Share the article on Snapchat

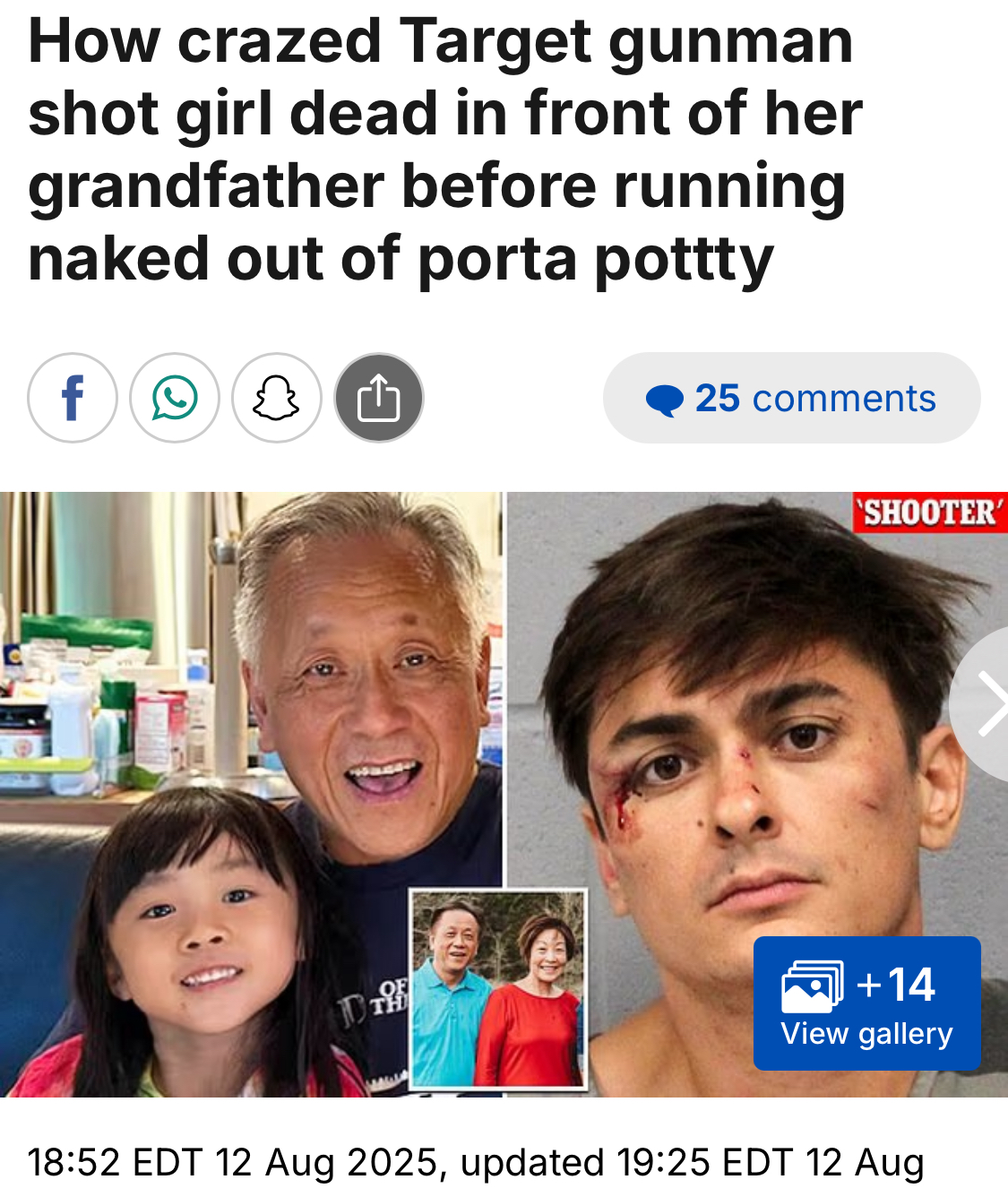[277, 398]
